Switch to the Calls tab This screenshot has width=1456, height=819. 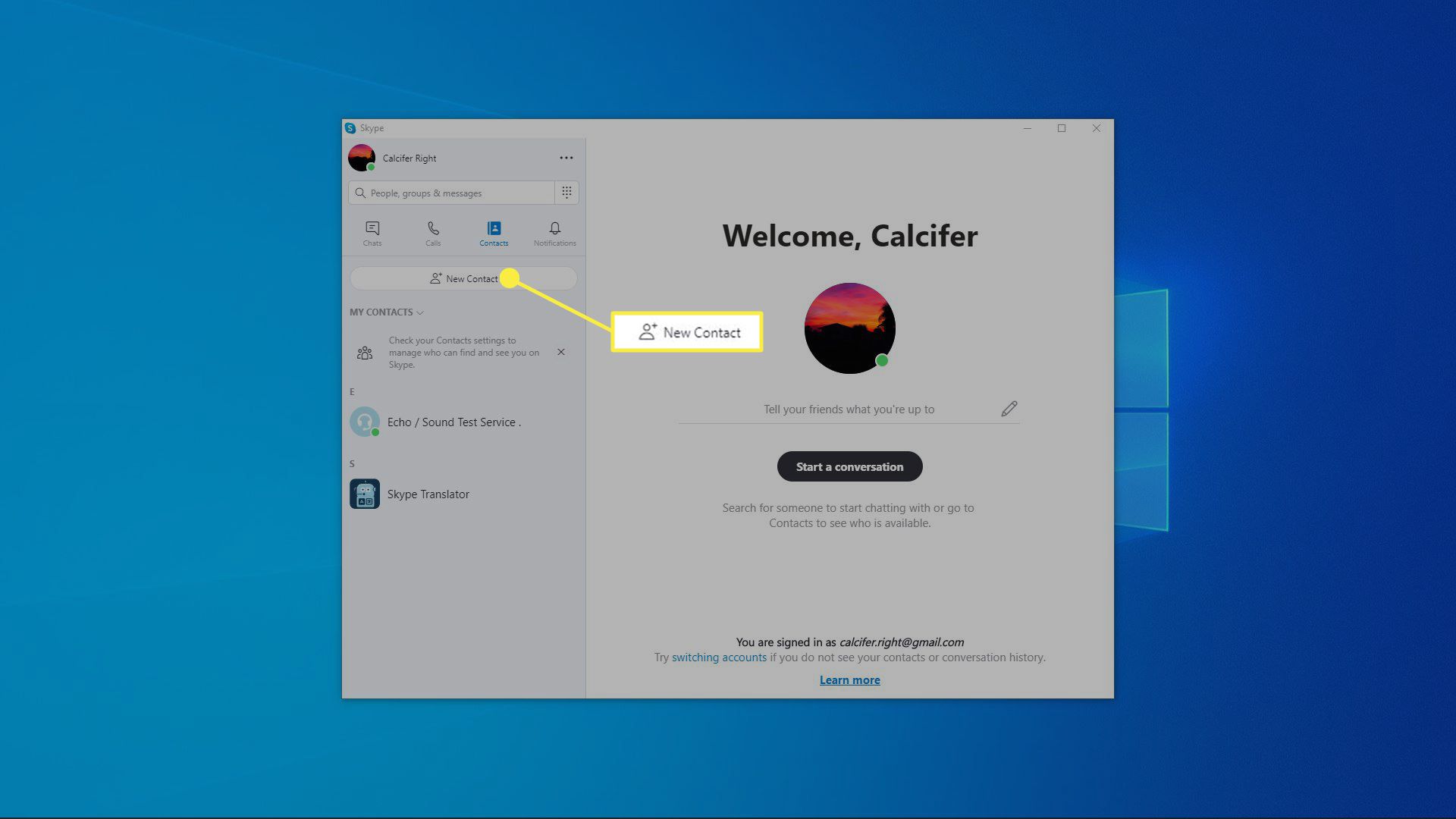(x=433, y=233)
